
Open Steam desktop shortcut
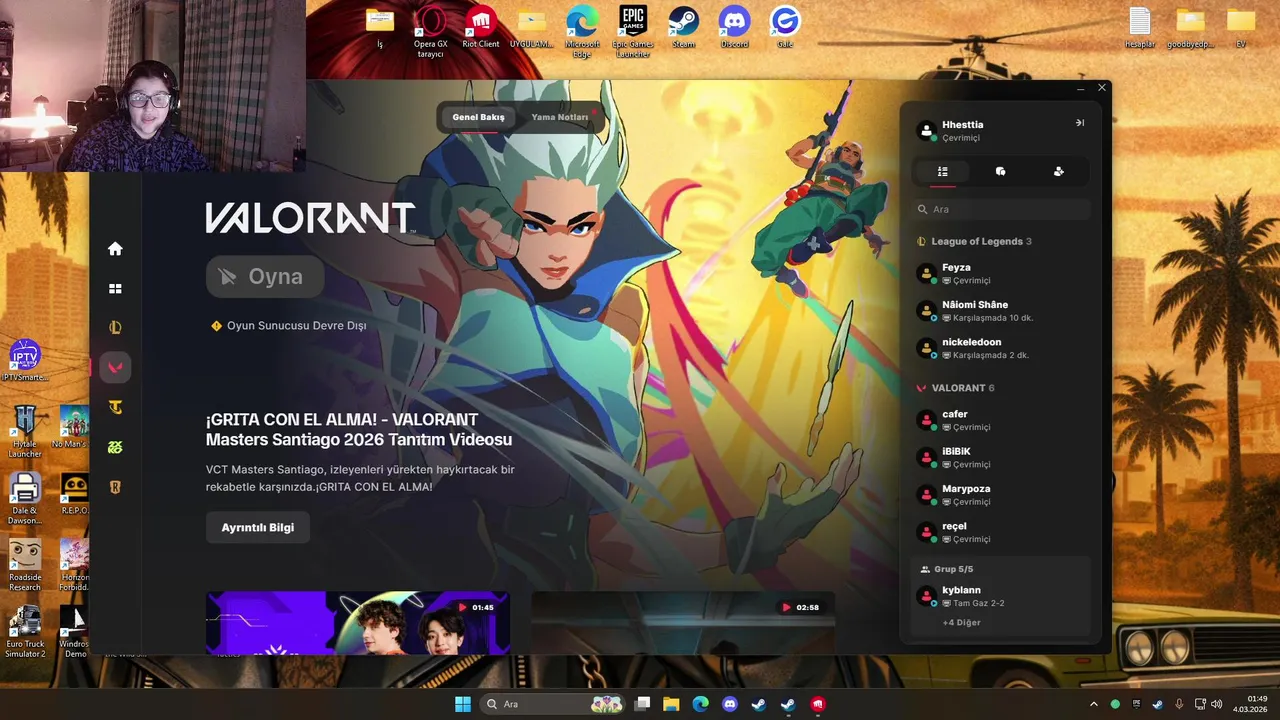tap(684, 28)
